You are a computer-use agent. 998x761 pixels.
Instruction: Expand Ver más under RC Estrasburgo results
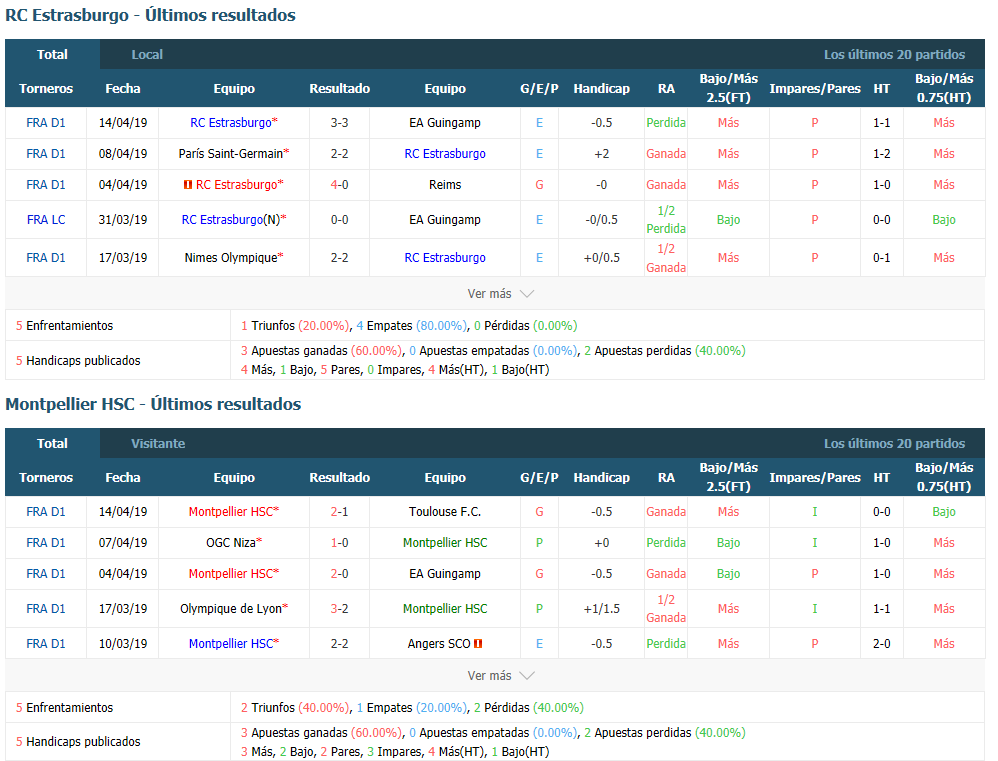click(x=500, y=293)
